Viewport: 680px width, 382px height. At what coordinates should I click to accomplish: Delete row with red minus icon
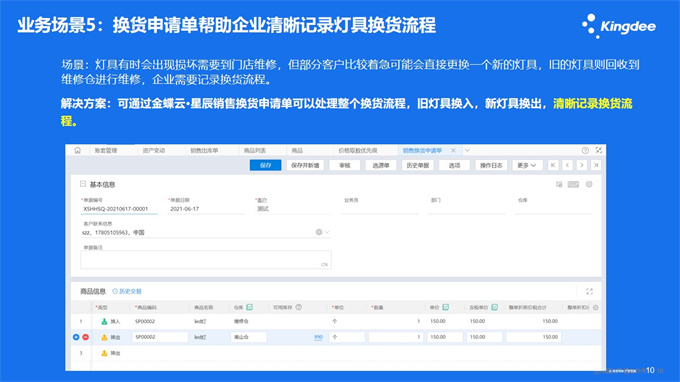[85, 337]
